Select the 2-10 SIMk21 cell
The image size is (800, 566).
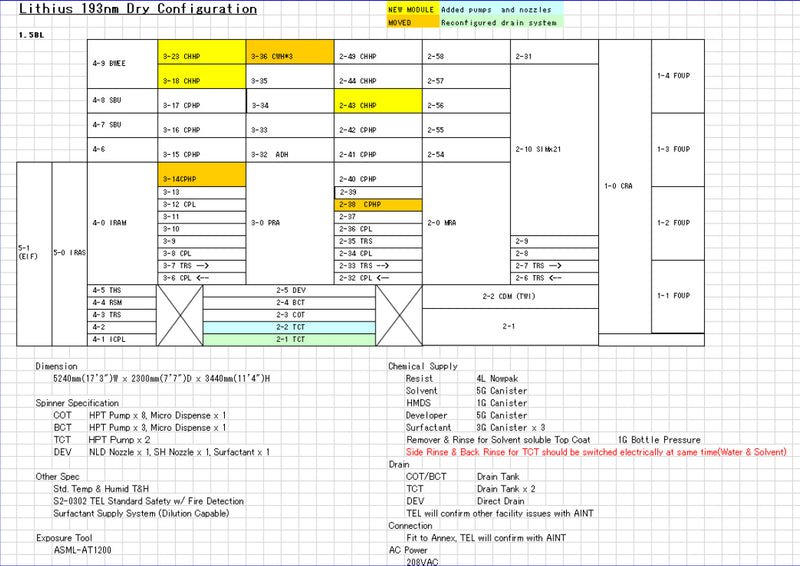(x=554, y=150)
